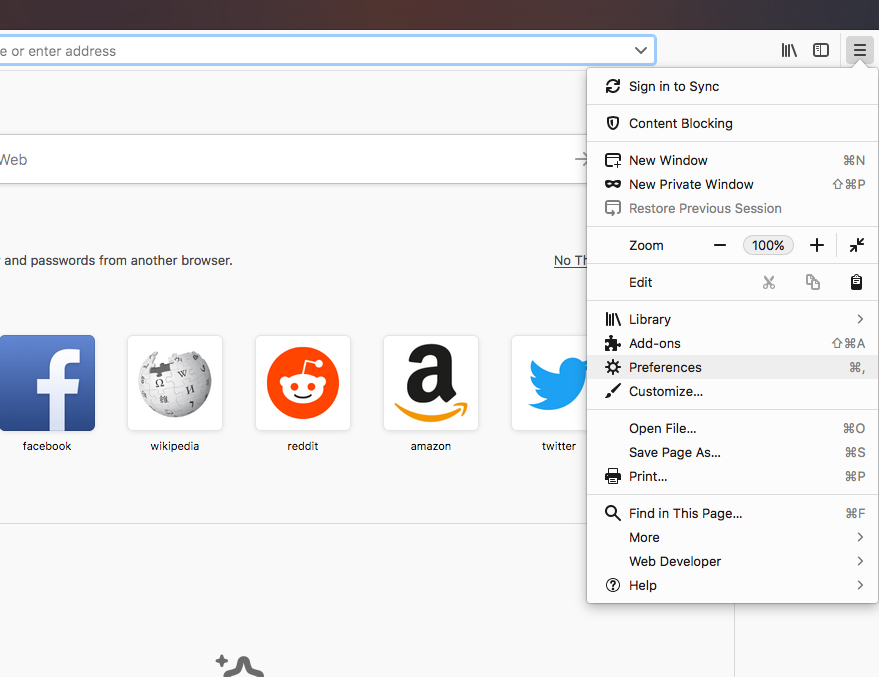This screenshot has width=879, height=677.
Task: Select Sign in to Sync
Action: [x=732, y=86]
